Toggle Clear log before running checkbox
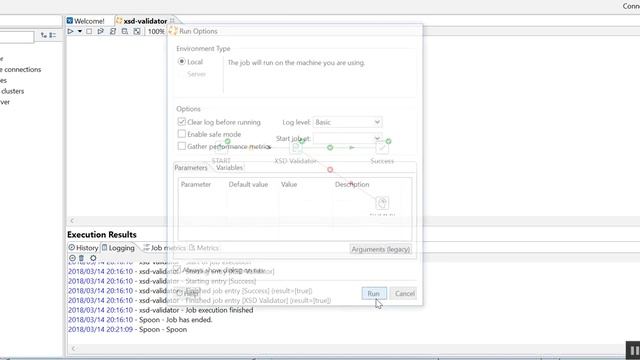640x360 pixels. (182, 122)
